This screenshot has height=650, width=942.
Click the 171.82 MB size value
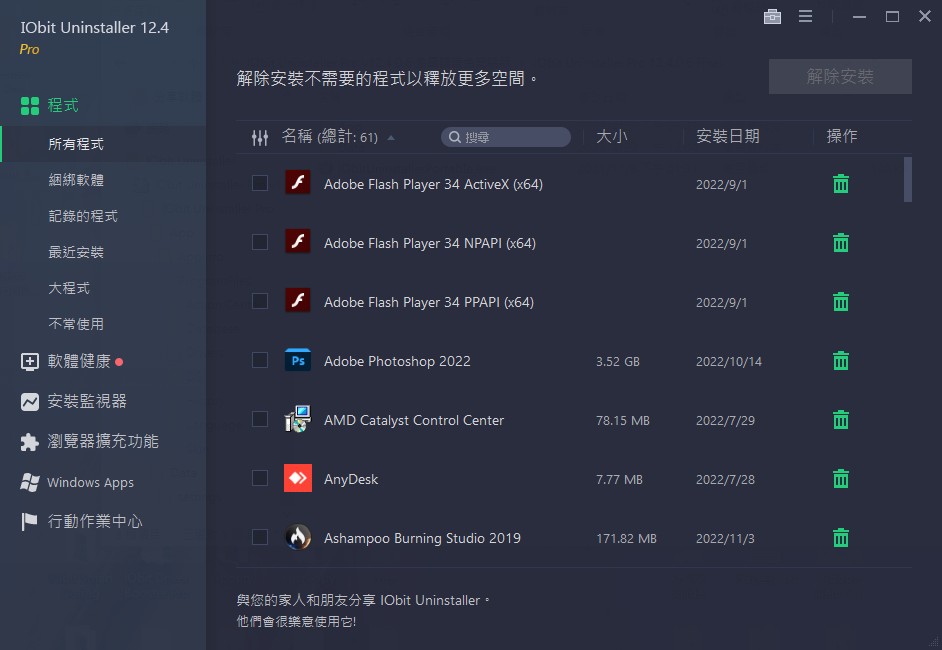[626, 539]
